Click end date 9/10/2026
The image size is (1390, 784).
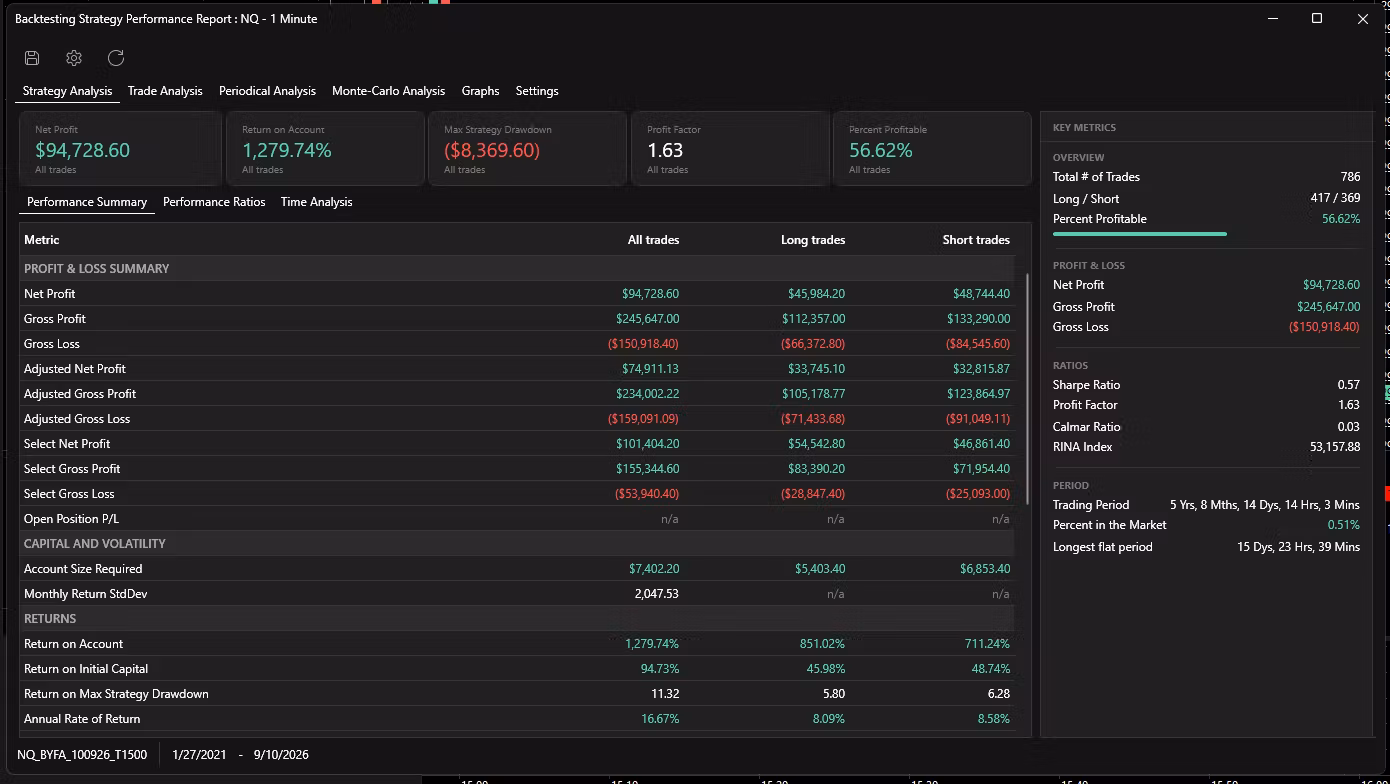(281, 755)
